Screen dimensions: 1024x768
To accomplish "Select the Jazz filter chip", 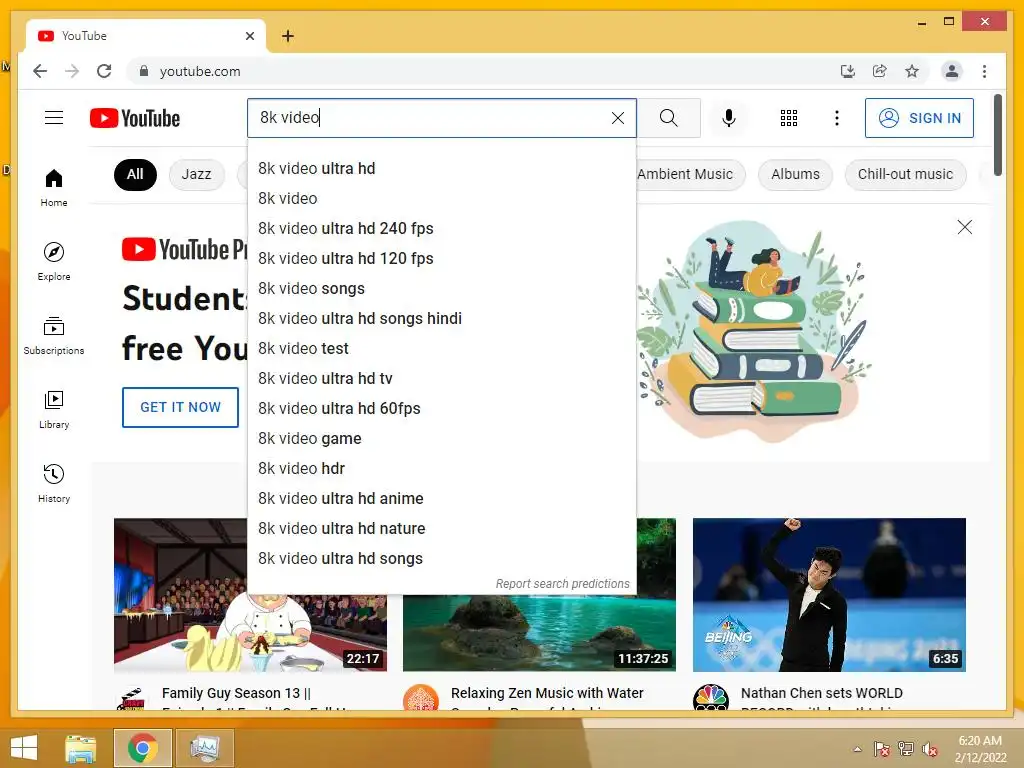I will click(196, 174).
